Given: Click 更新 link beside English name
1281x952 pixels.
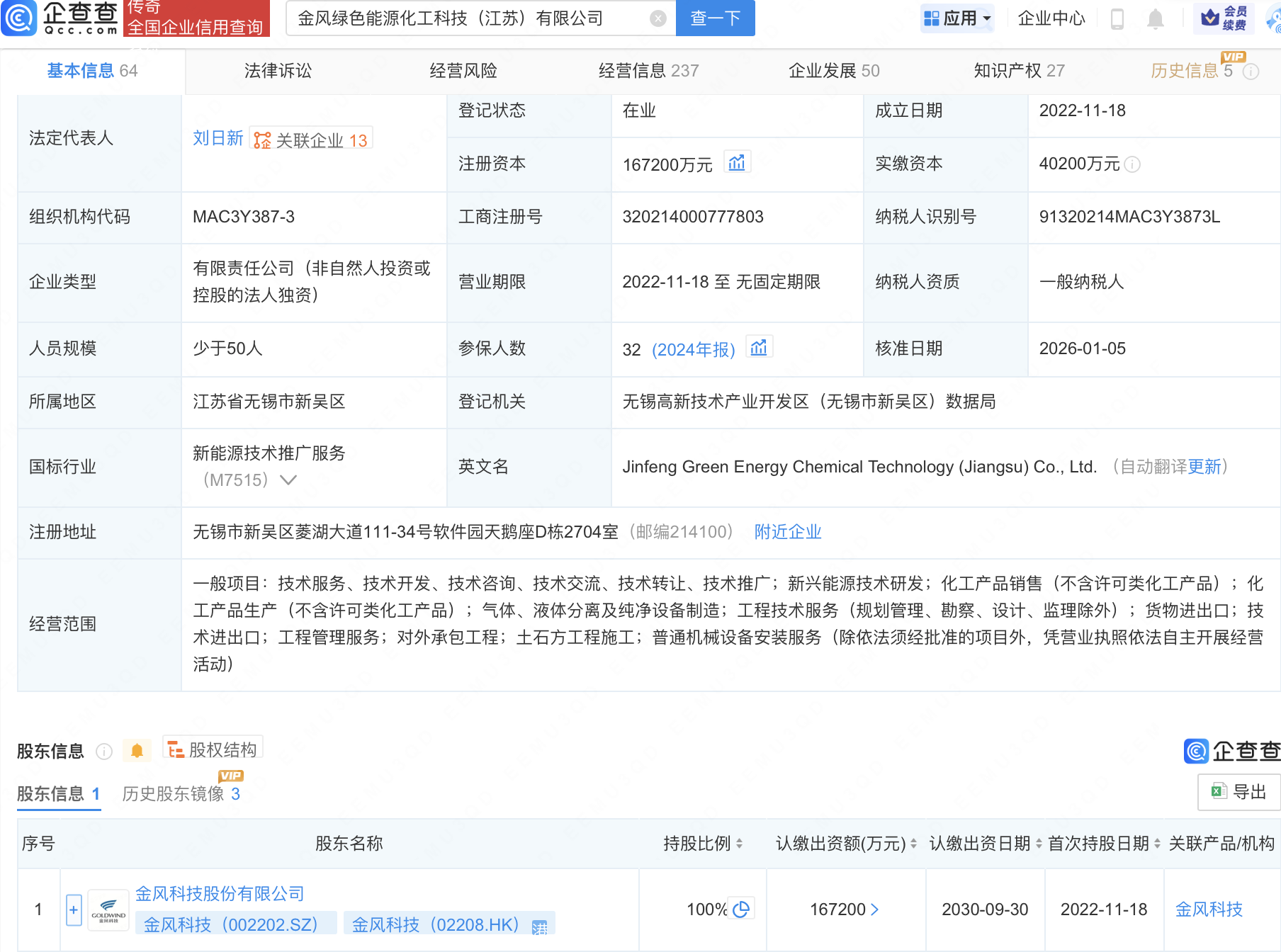Looking at the screenshot, I should click(1204, 467).
